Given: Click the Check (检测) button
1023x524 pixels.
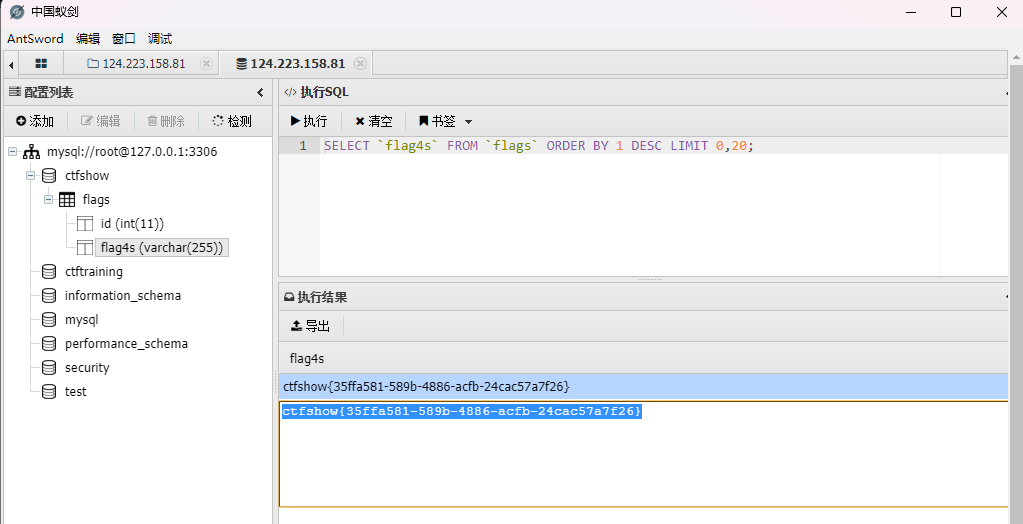Looking at the screenshot, I should coord(232,121).
